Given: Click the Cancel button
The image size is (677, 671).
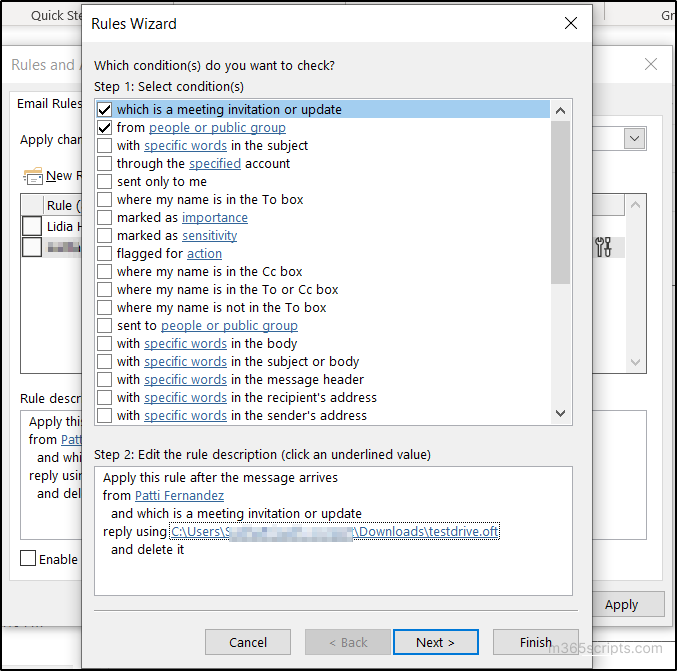Looking at the screenshot, I should (248, 642).
